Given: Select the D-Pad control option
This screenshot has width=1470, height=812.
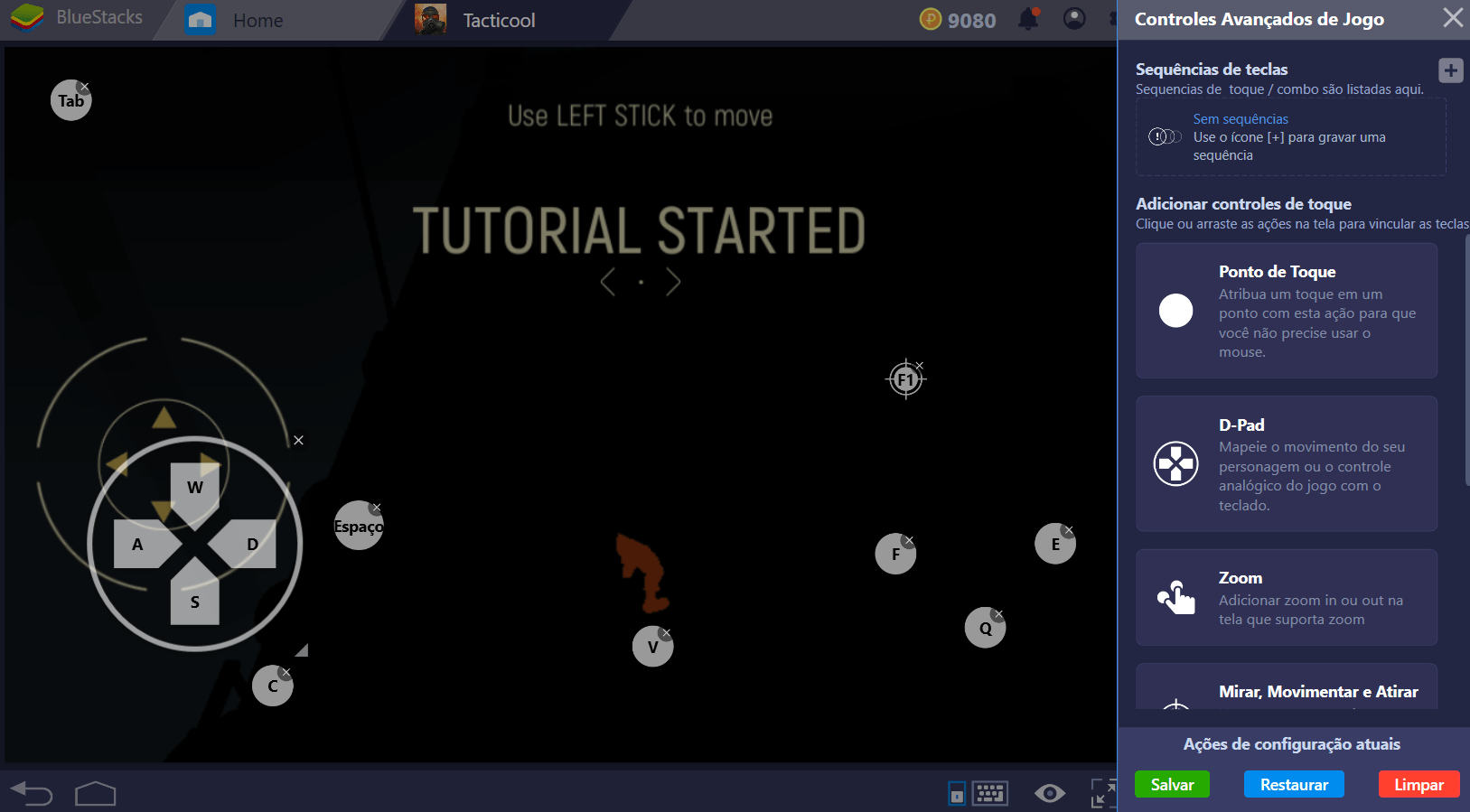Looking at the screenshot, I should 1287,463.
